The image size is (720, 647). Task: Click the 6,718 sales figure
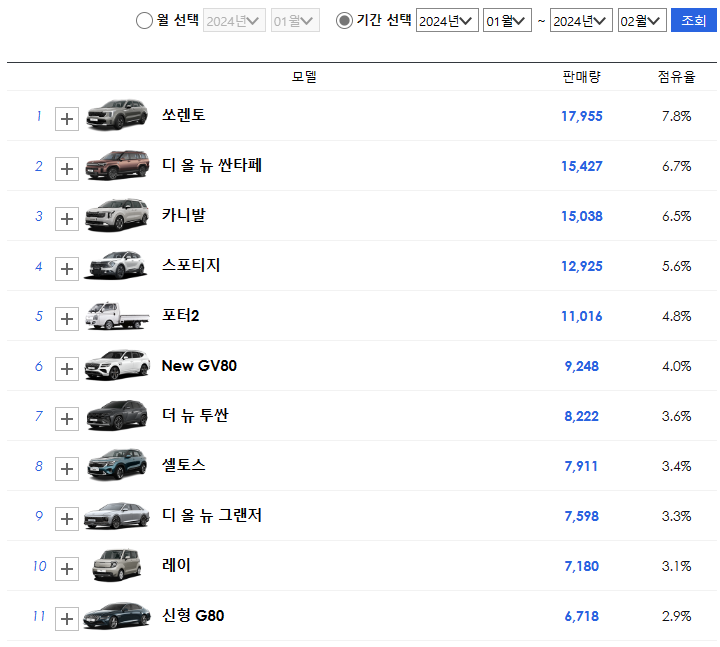coord(582,617)
